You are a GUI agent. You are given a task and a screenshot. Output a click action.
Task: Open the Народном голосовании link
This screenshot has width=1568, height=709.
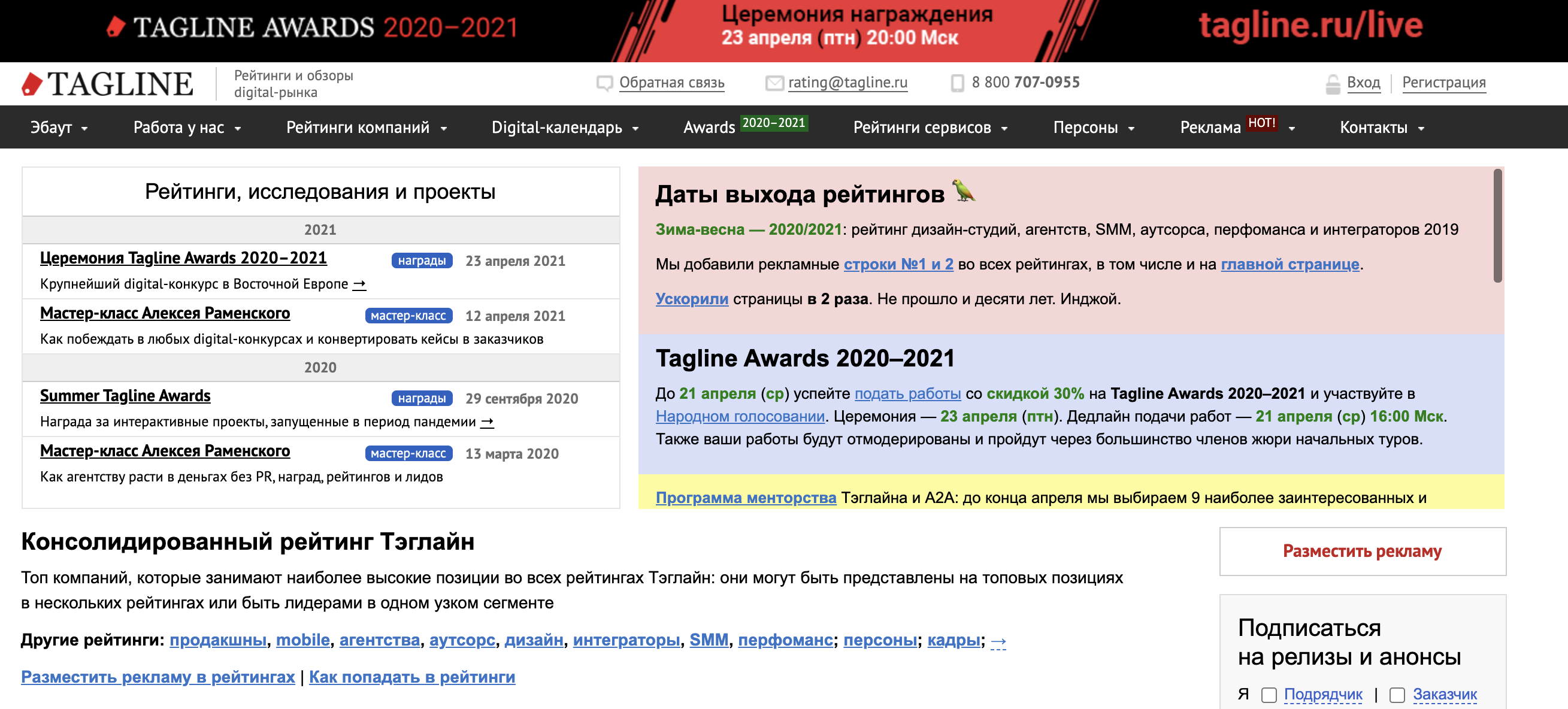coord(740,417)
